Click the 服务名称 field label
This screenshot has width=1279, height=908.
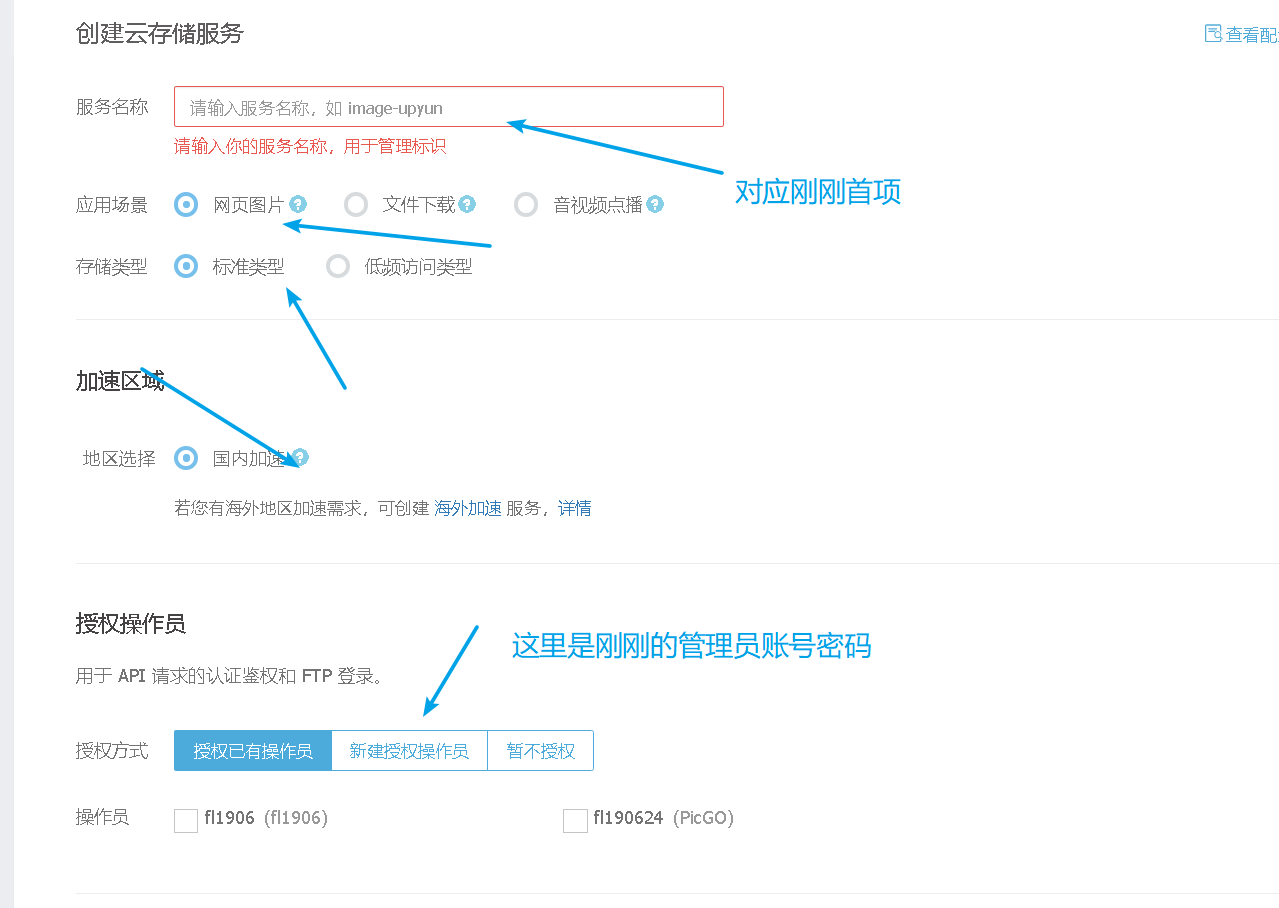[112, 107]
